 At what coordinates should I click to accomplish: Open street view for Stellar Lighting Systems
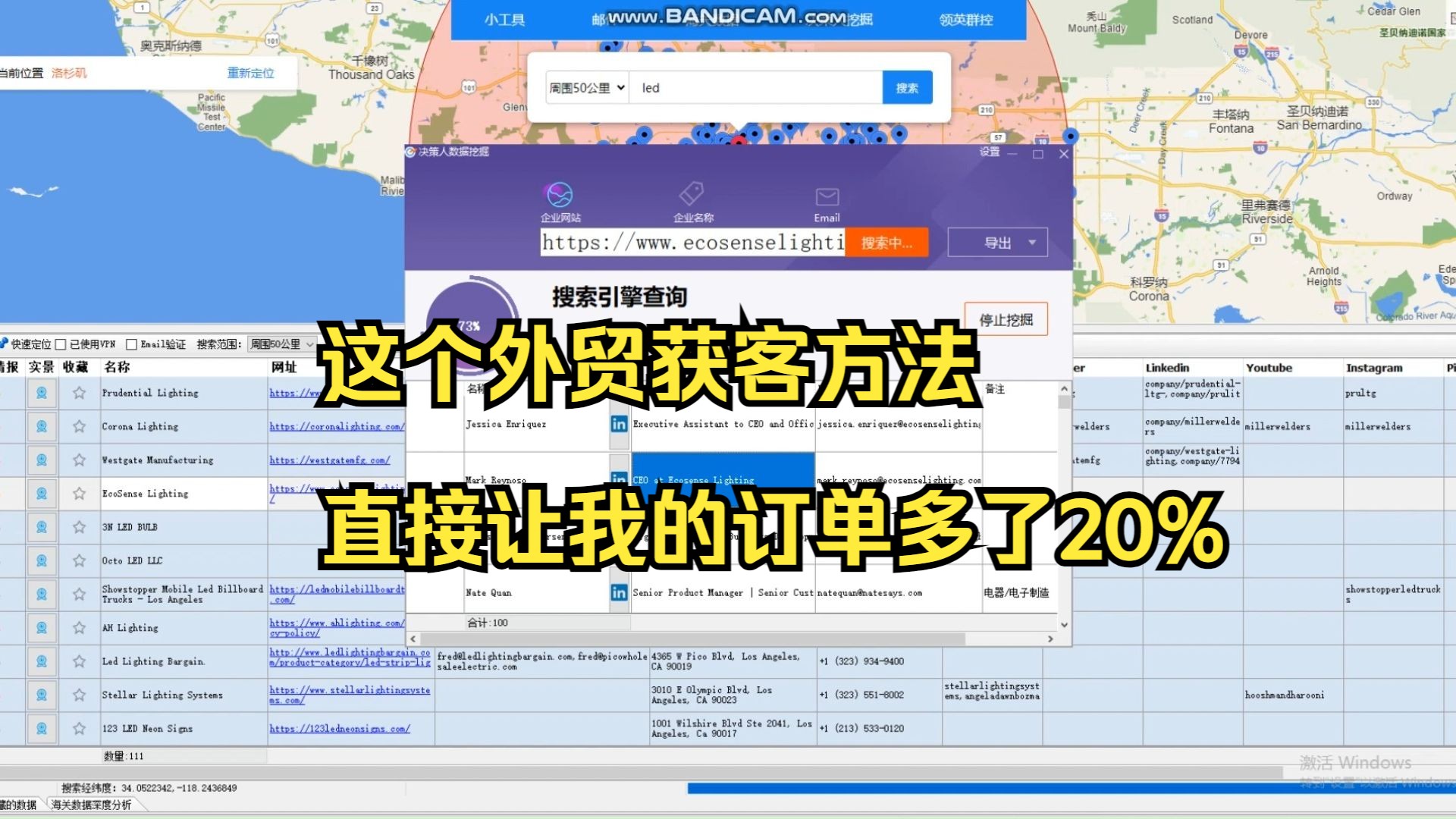click(42, 695)
